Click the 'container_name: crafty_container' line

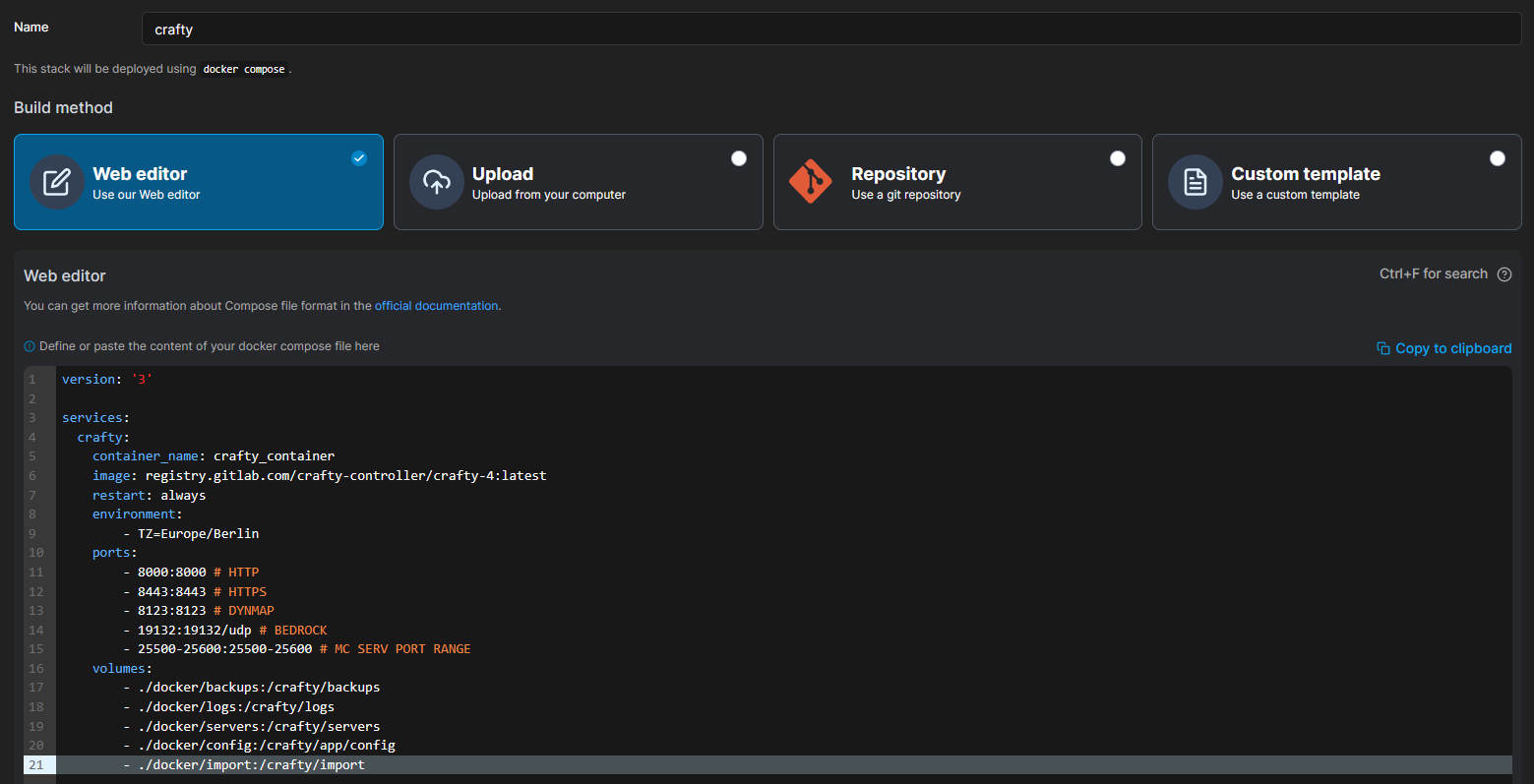[214, 455]
